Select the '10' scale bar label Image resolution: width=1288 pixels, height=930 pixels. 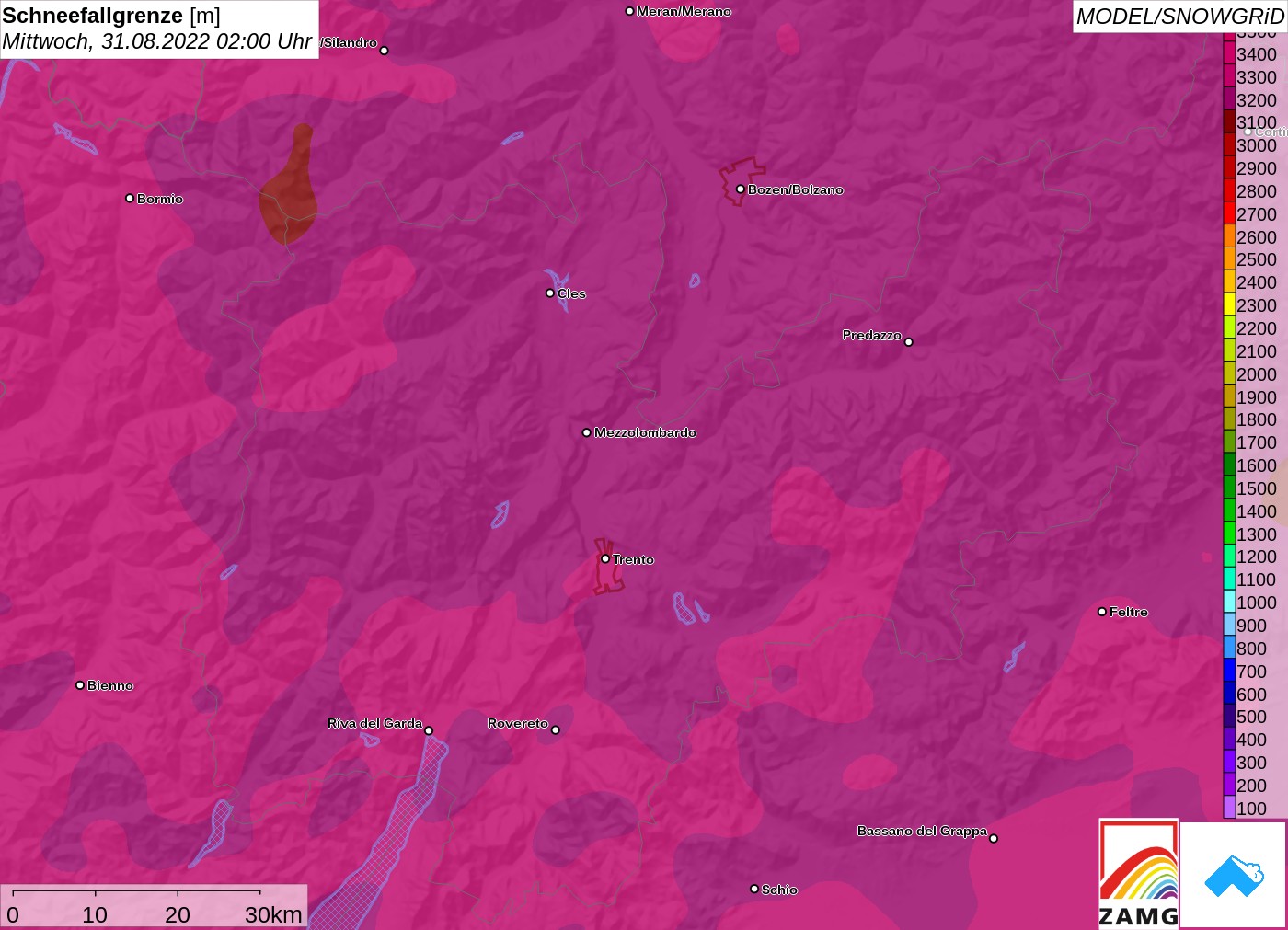tap(95, 914)
